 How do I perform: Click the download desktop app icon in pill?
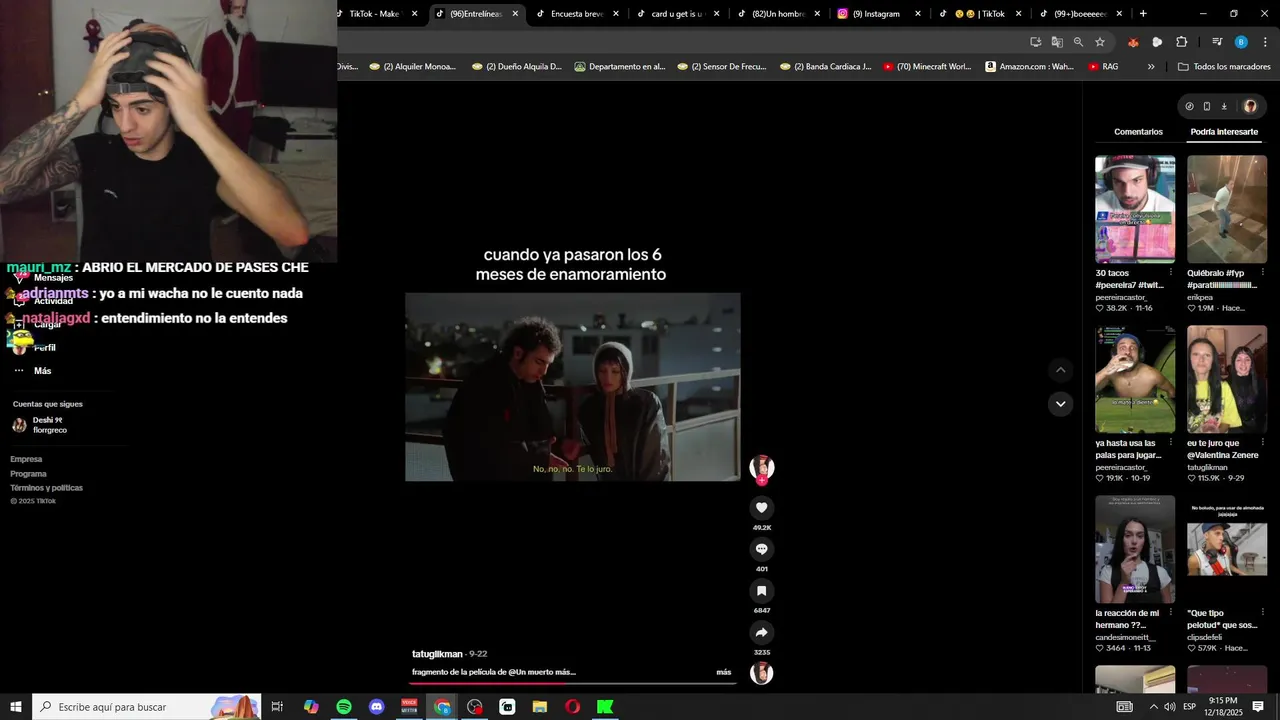click(1224, 106)
